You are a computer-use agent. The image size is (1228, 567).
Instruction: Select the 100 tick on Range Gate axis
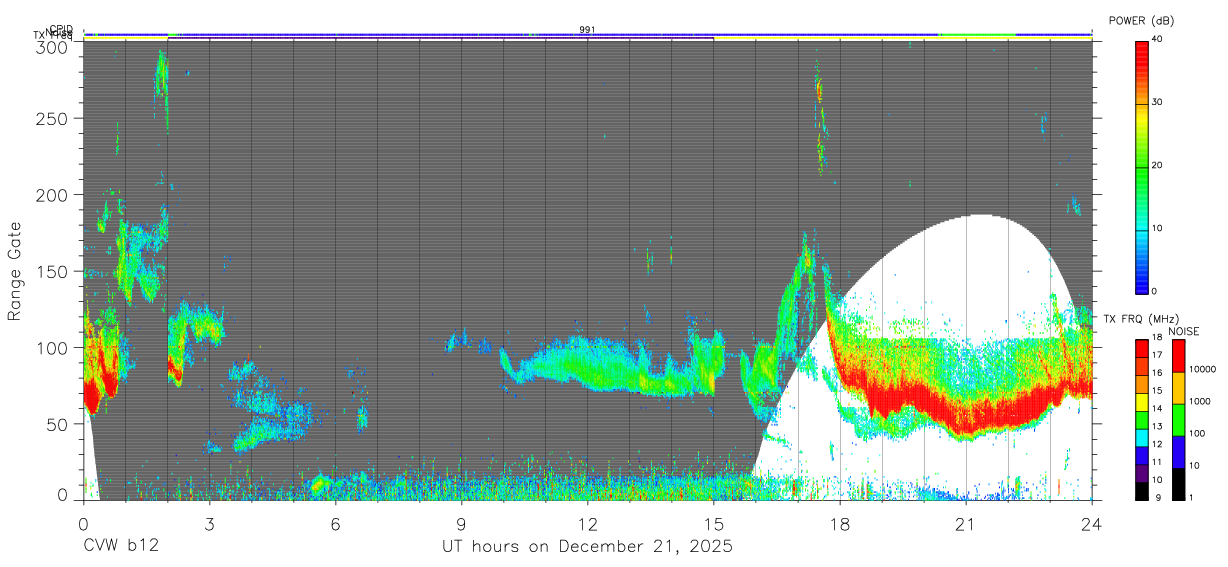pos(51,347)
